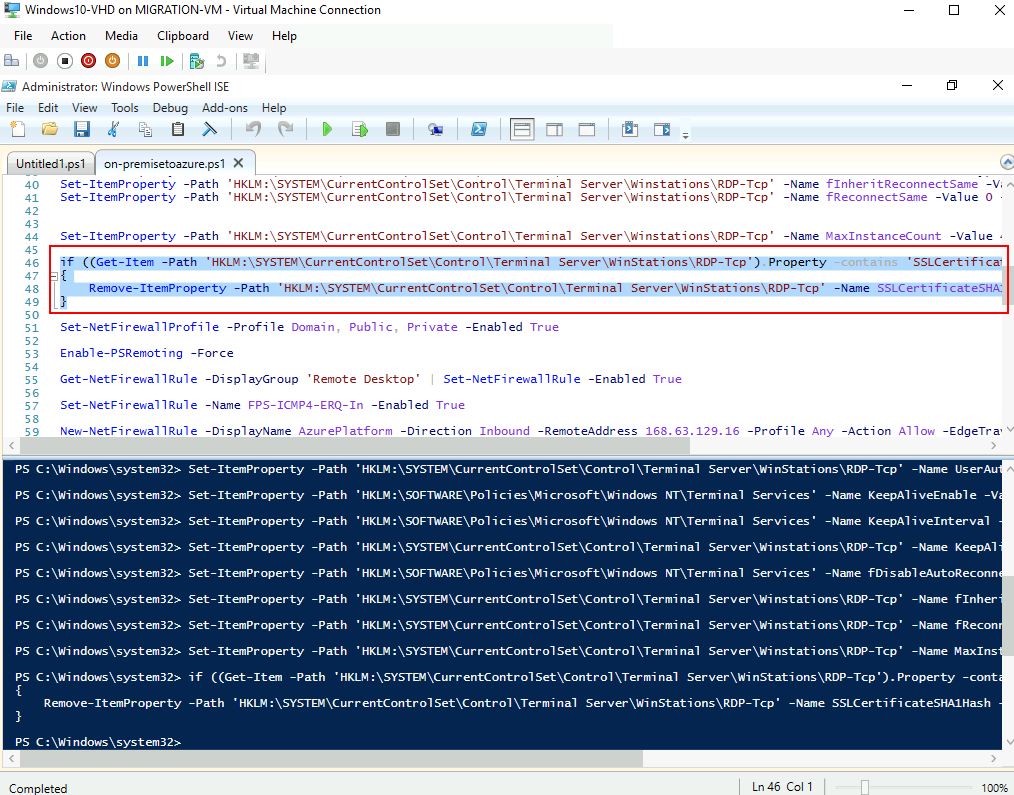1014x795 pixels.
Task: Click the 100% zoom value
Action: pyautogui.click(x=994, y=787)
